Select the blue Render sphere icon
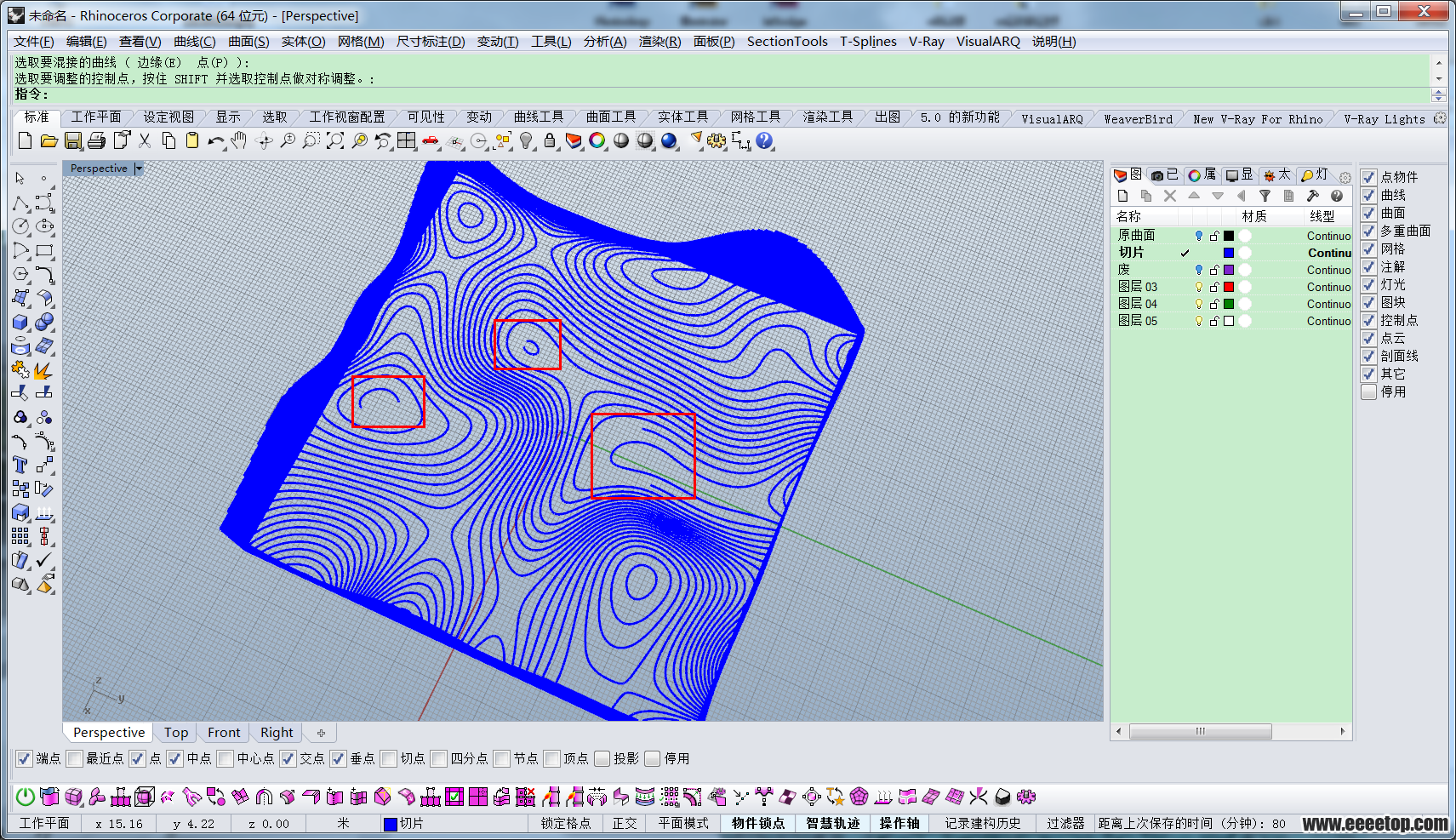The width and height of the screenshot is (1456, 840). (670, 140)
